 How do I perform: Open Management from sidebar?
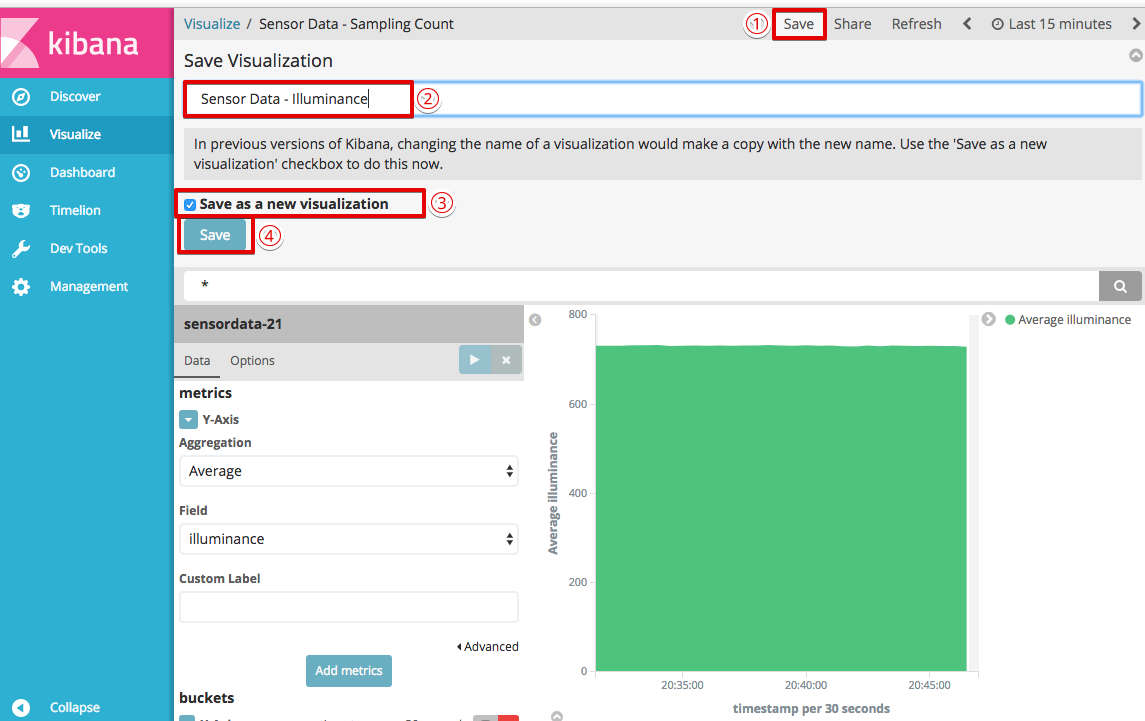point(89,286)
